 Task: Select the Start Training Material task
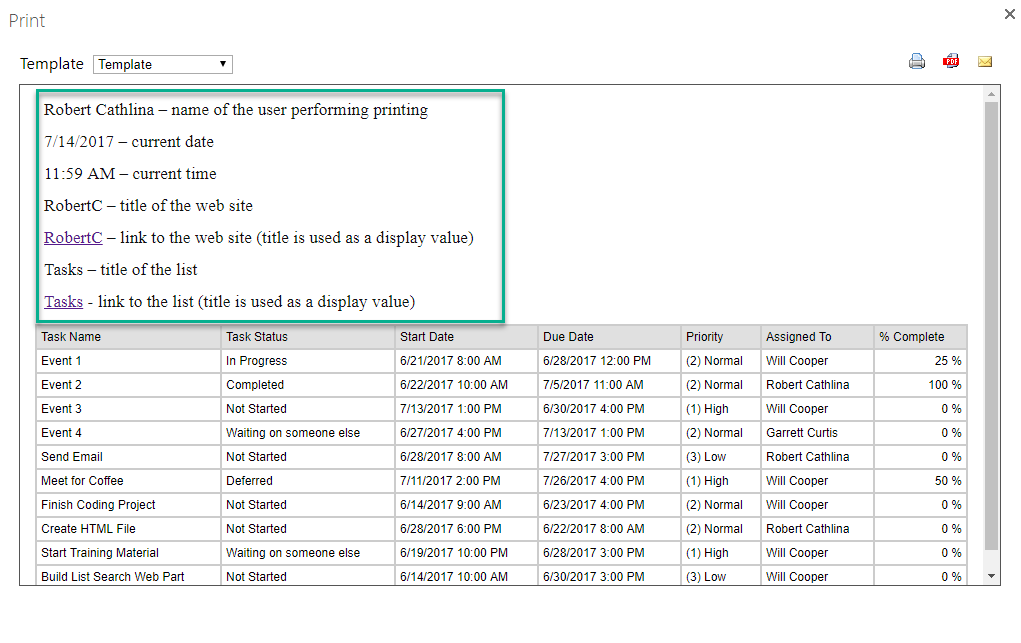coord(100,553)
